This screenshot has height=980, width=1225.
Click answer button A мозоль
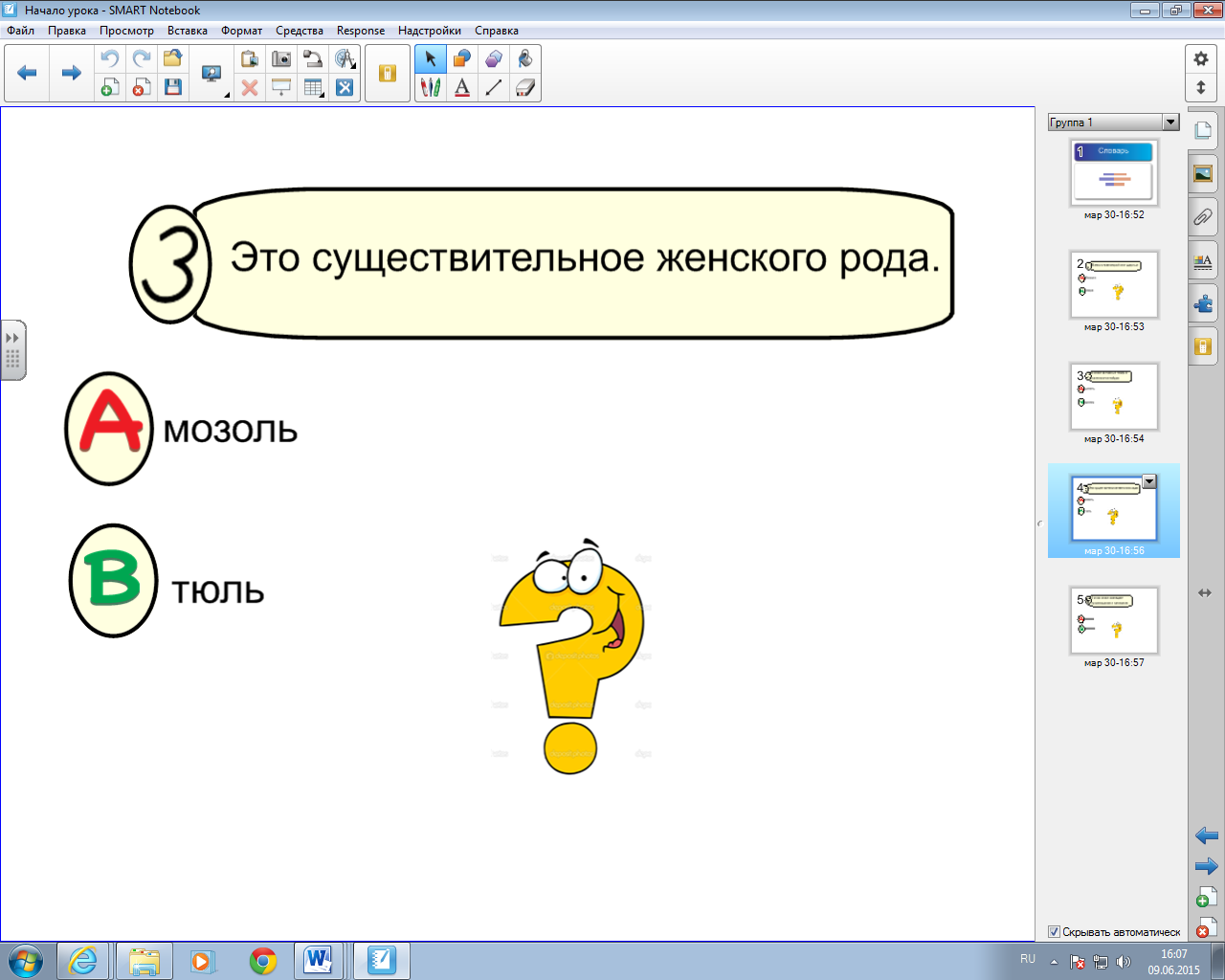109,429
